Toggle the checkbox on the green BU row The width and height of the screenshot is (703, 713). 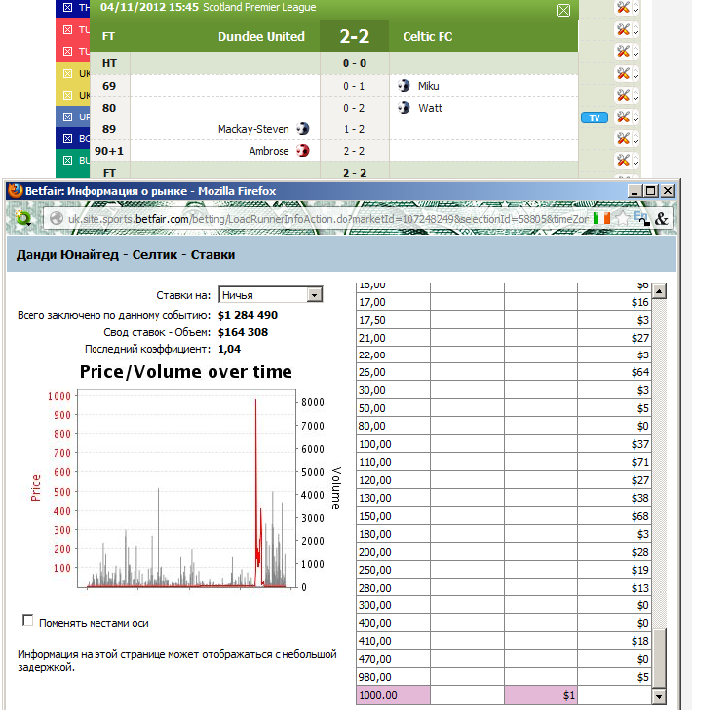pos(67,160)
